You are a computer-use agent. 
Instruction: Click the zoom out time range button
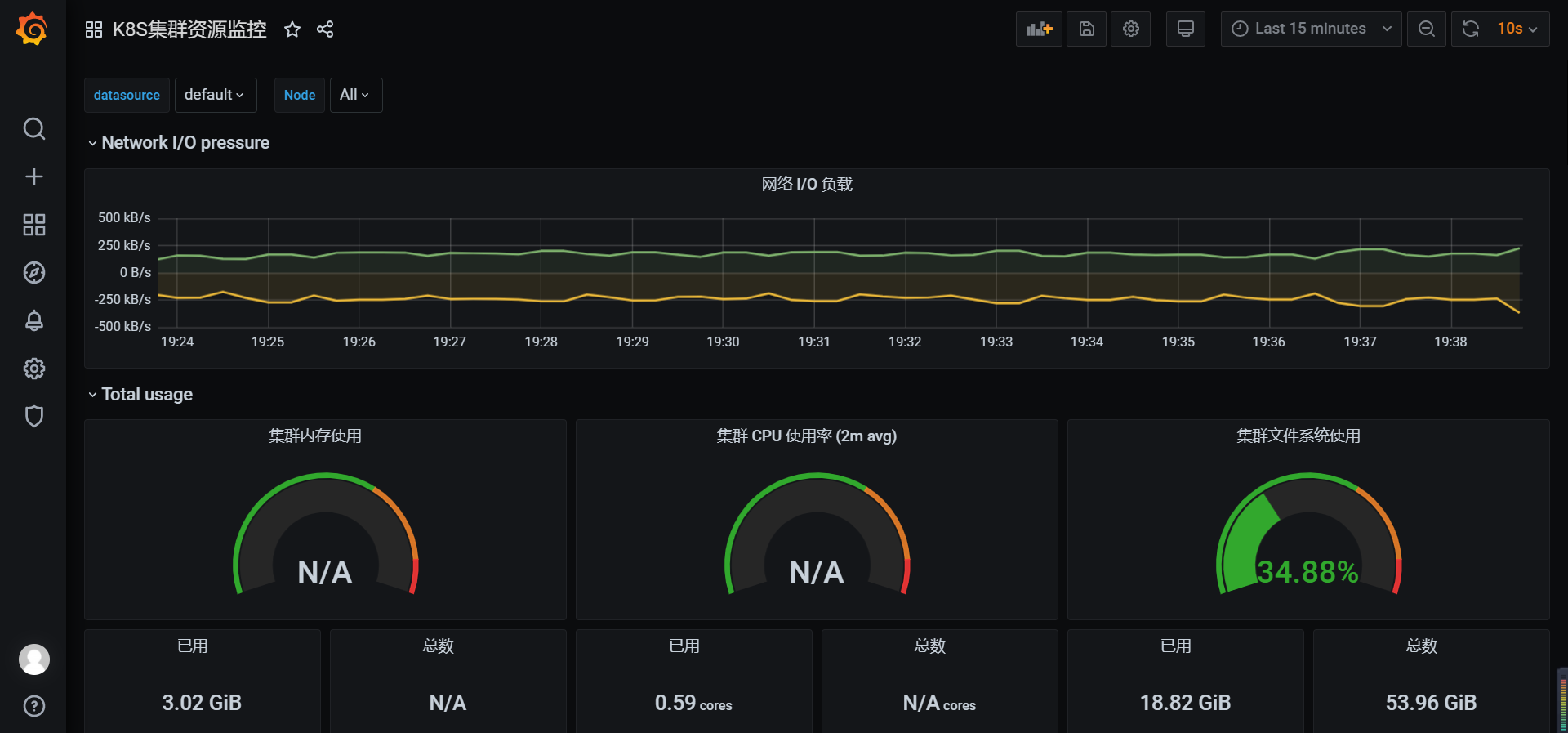[x=1426, y=29]
